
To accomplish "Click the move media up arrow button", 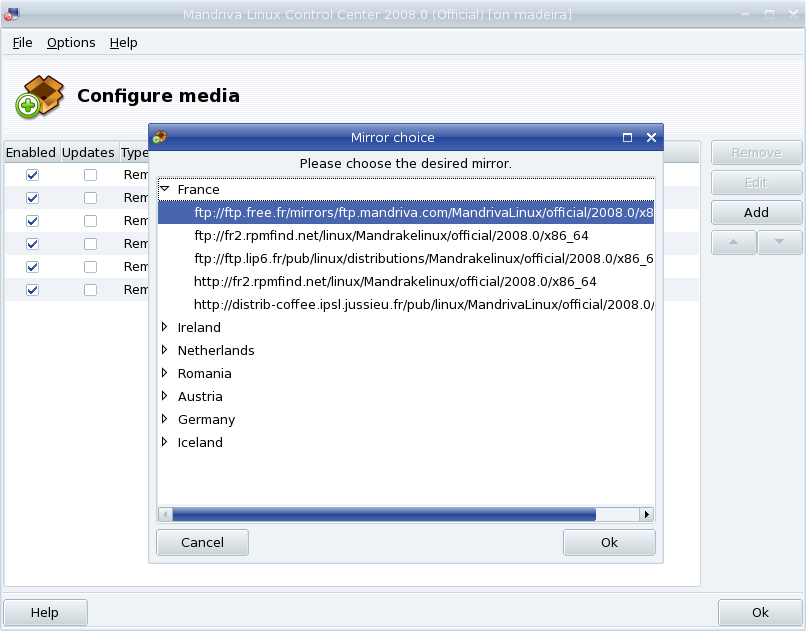I will point(734,242).
